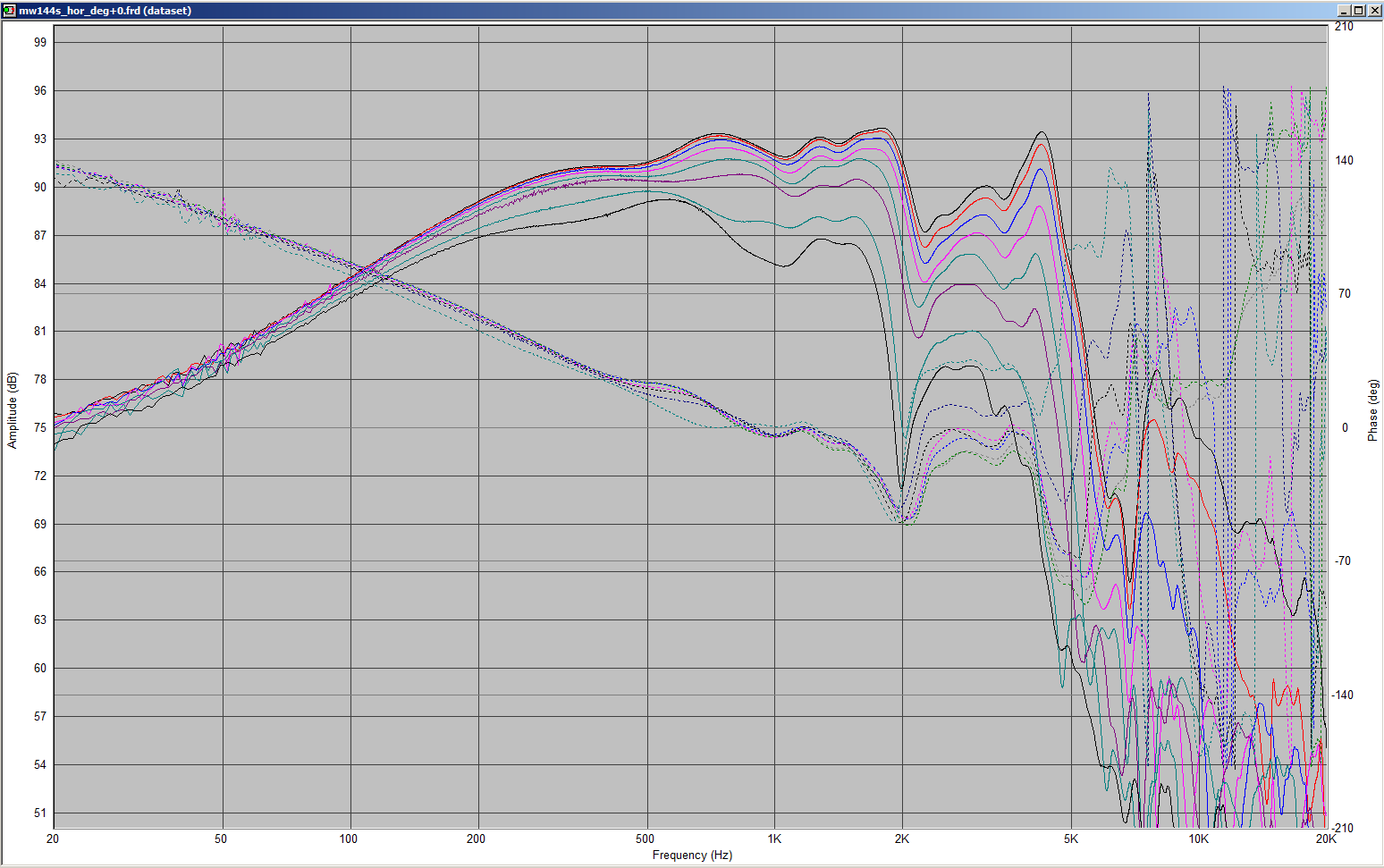Click the title text mw144s_hor_deg+0.frd (dataset)
1384x868 pixels.
pos(105,11)
